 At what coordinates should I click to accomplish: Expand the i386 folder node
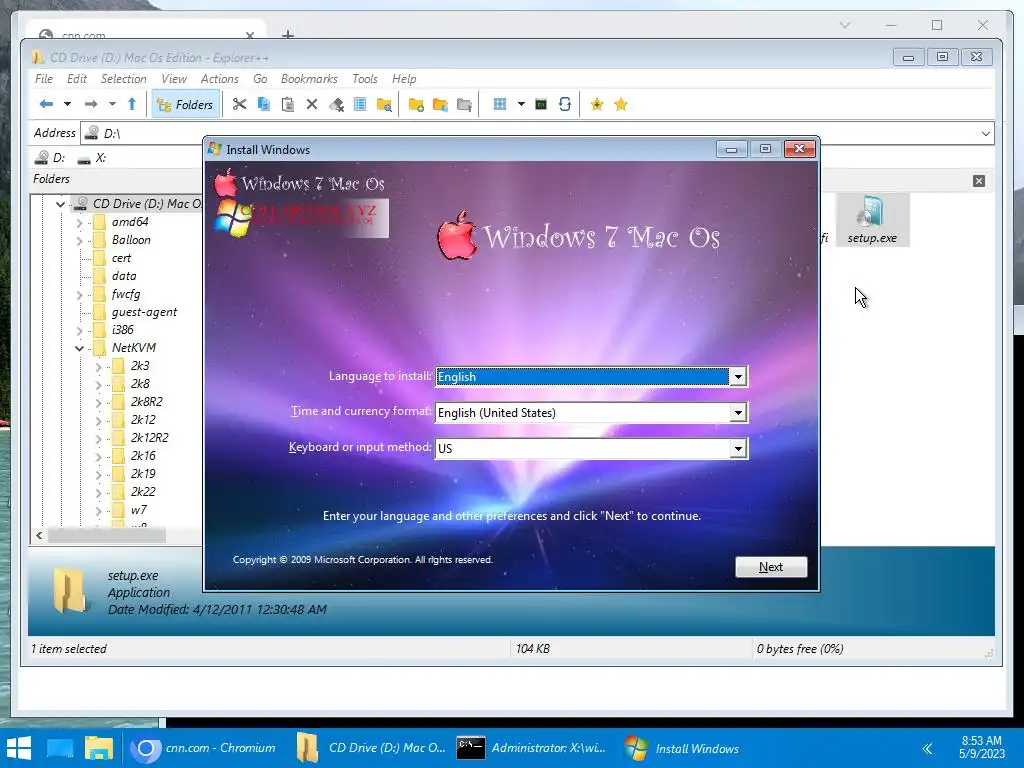80,330
